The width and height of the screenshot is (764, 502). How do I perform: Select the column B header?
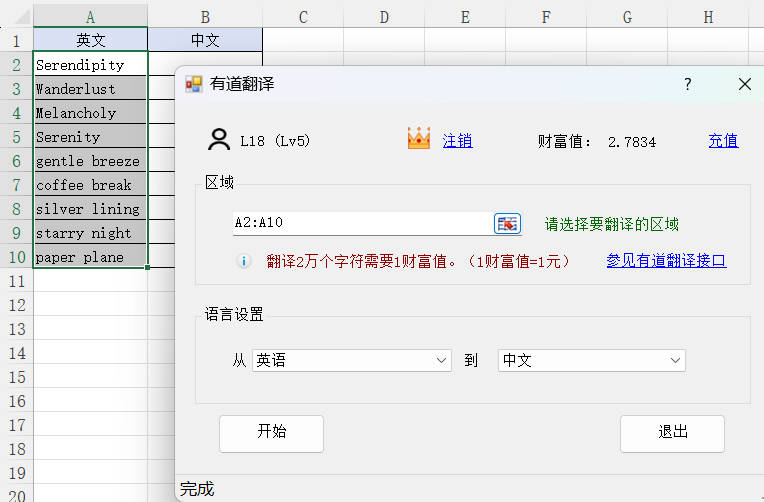click(205, 17)
